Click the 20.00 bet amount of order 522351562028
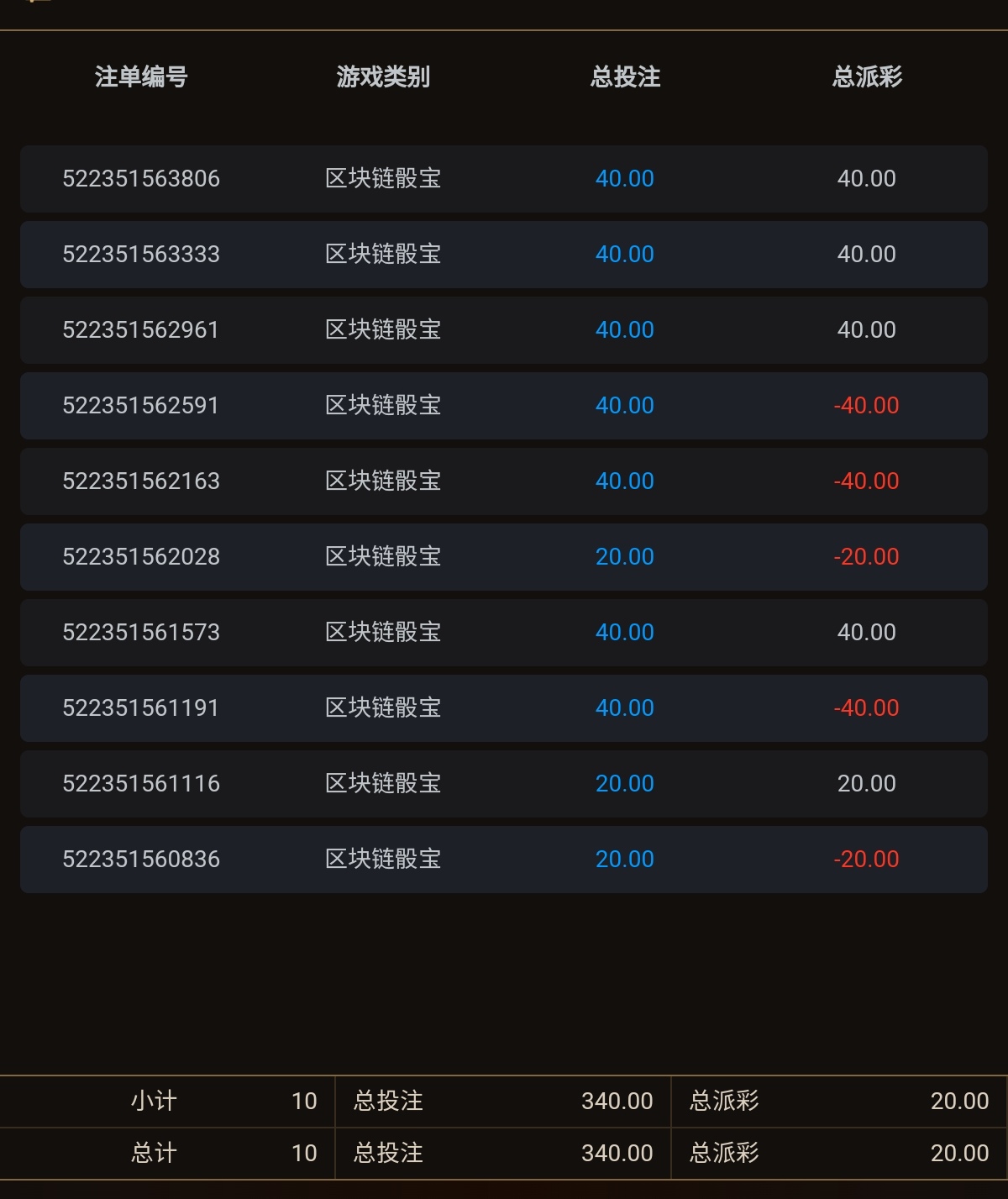Image resolution: width=1008 pixels, height=1199 pixels. (624, 557)
